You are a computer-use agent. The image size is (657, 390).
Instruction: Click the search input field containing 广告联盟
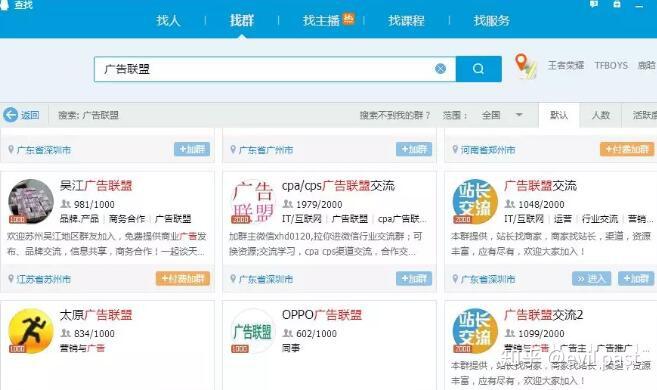tap(274, 69)
